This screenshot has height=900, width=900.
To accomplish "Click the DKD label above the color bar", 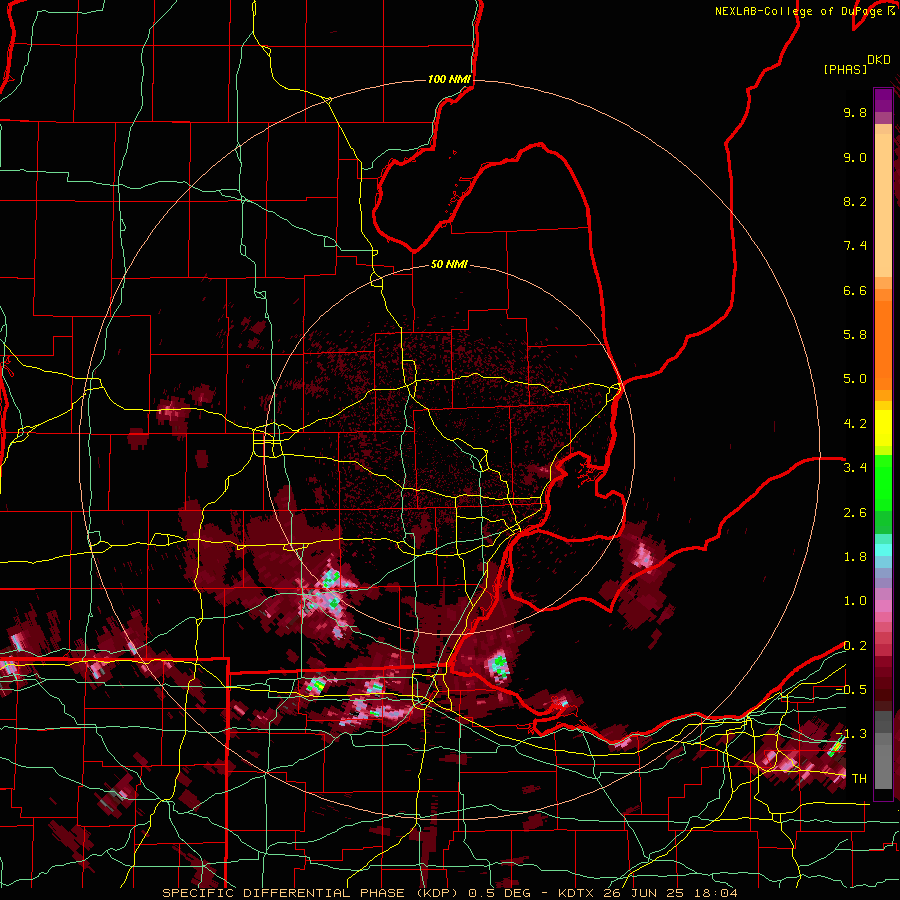I will 879,60.
